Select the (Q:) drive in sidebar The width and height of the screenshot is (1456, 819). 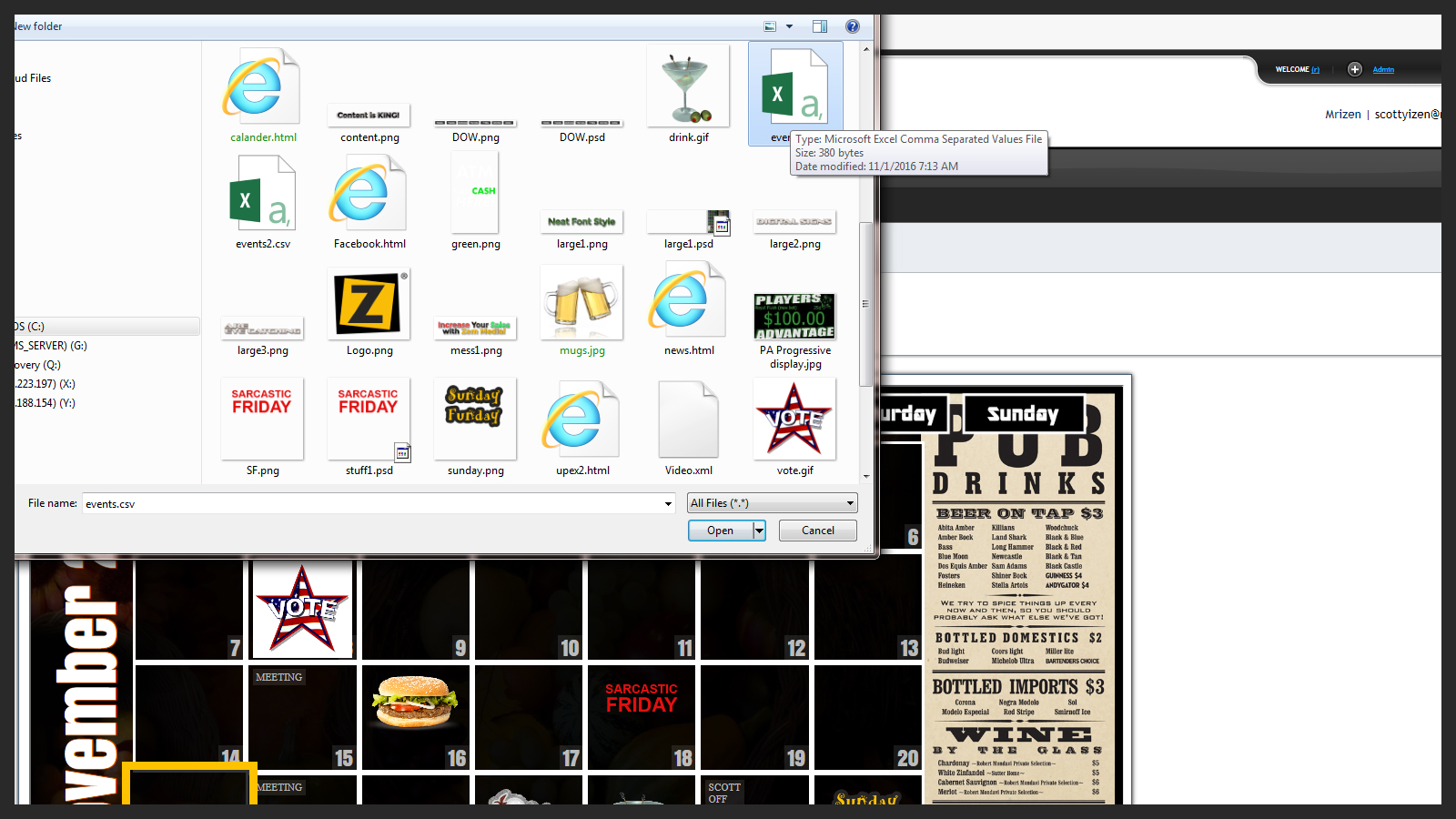38,364
